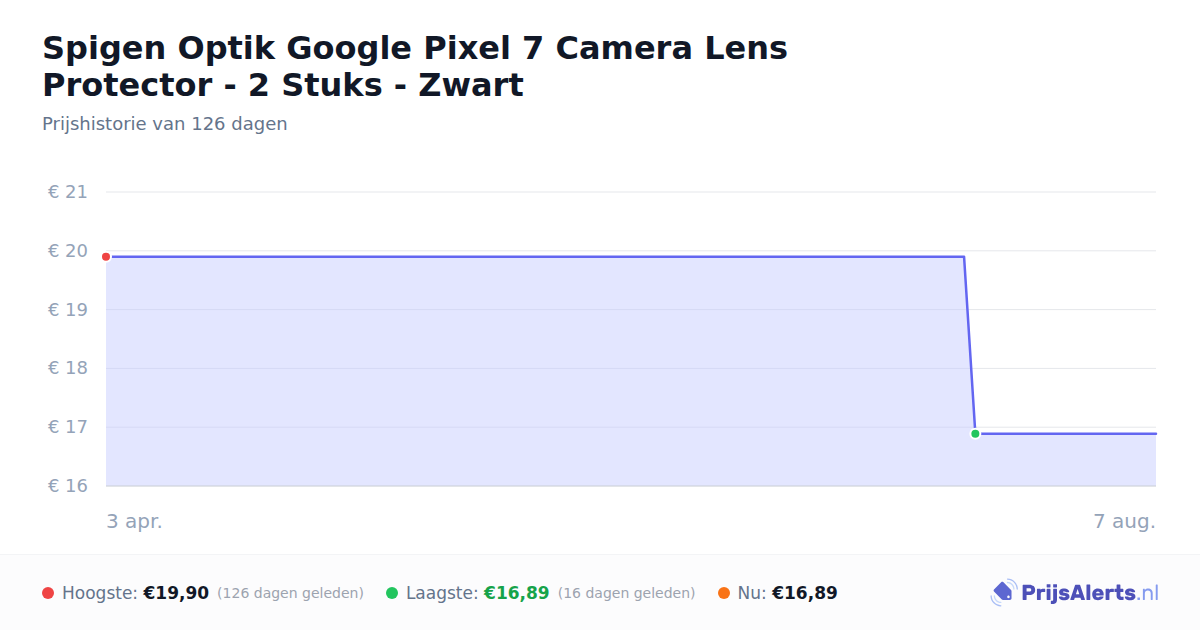Select the € 21 axis label

(68, 192)
